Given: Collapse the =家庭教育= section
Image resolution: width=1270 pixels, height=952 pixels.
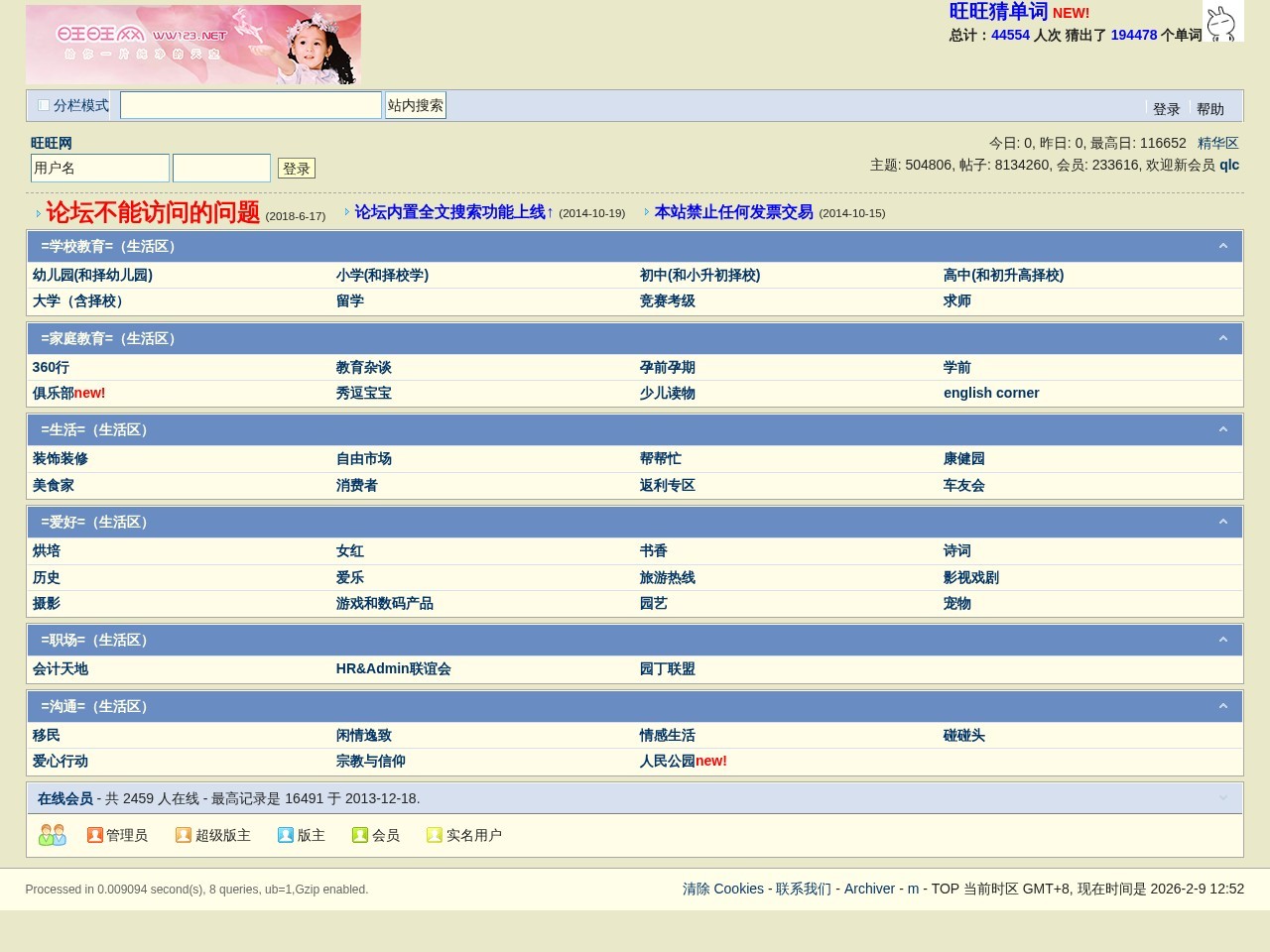Looking at the screenshot, I should 1222,338.
